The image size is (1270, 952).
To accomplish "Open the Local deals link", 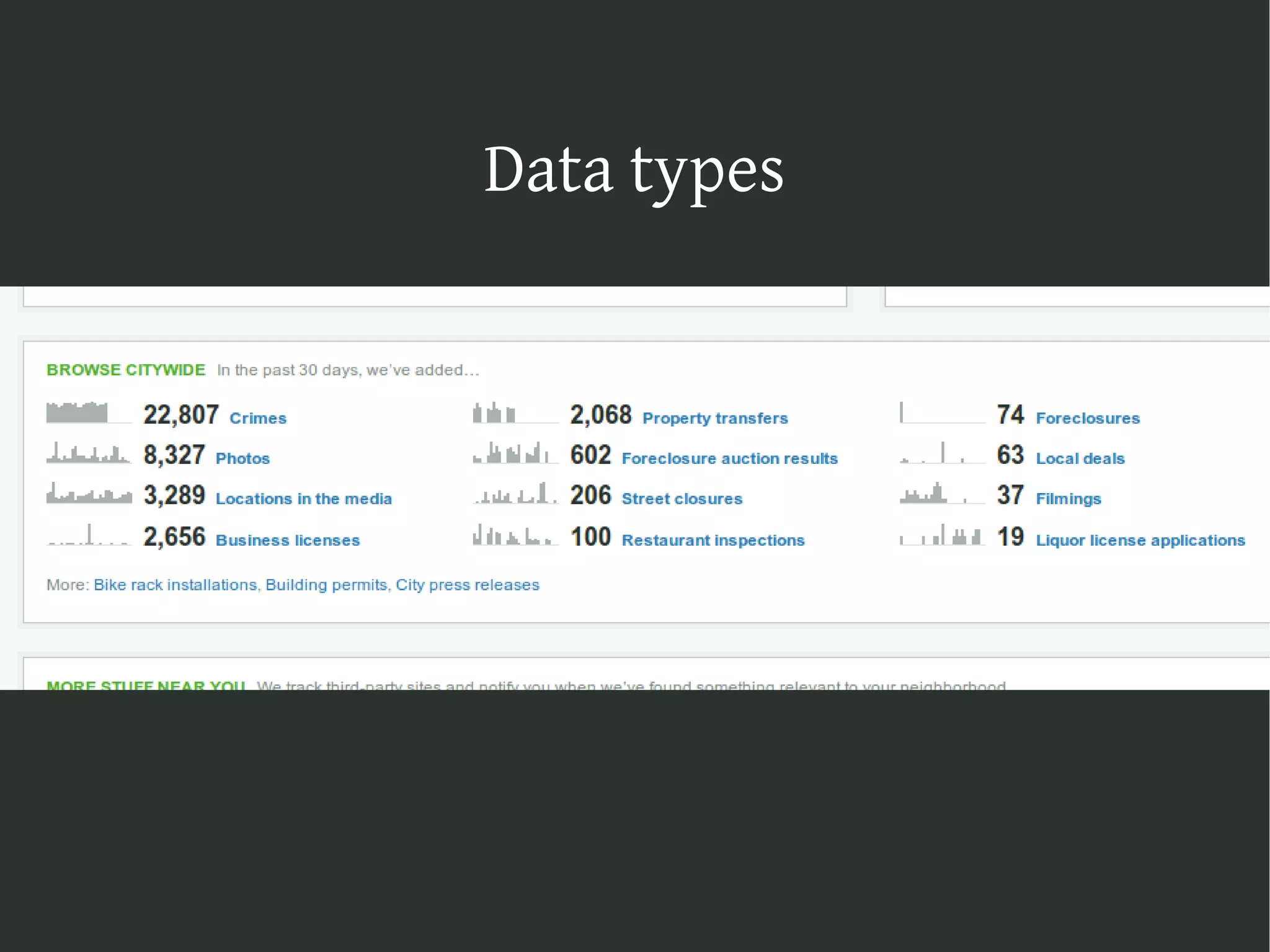I will point(1080,459).
